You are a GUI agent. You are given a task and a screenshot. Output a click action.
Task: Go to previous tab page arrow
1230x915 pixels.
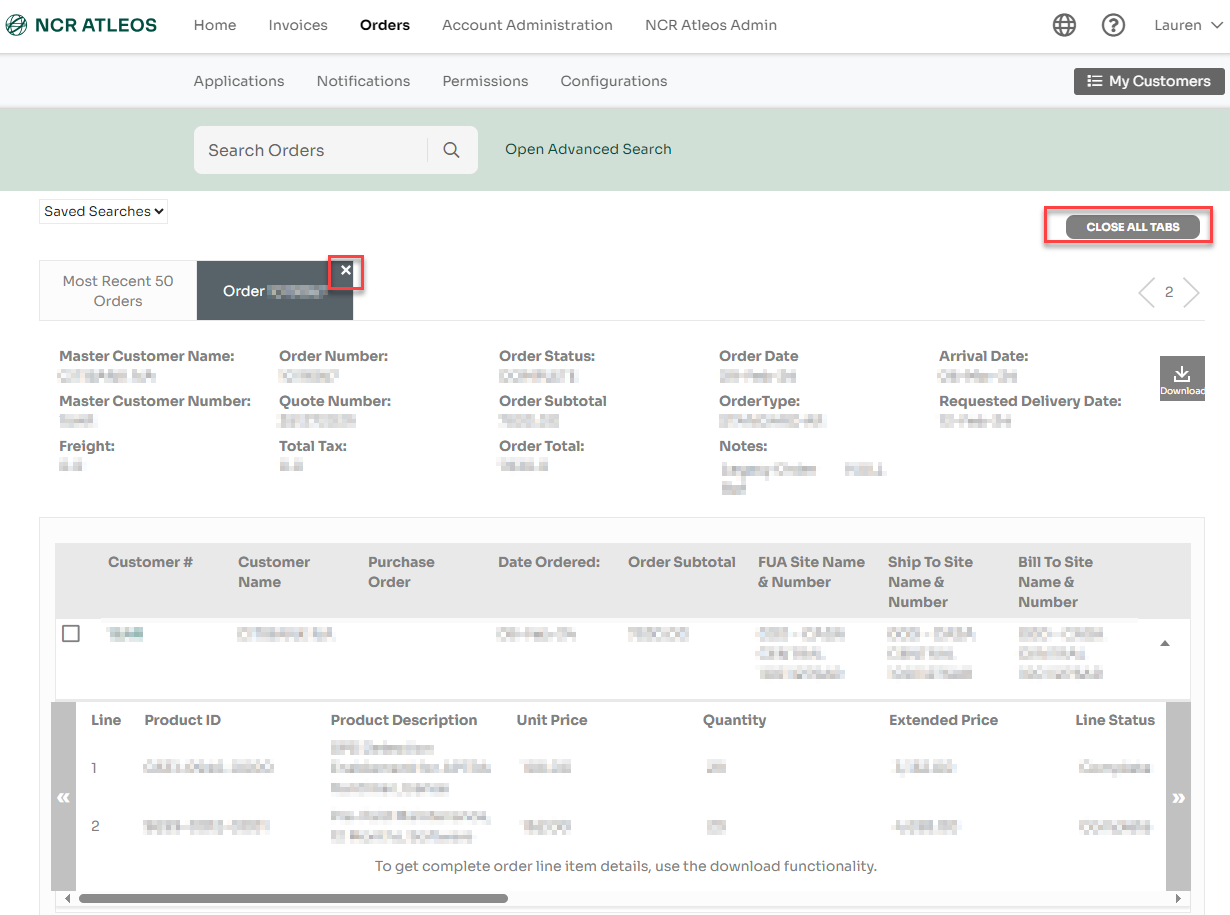point(1146,292)
